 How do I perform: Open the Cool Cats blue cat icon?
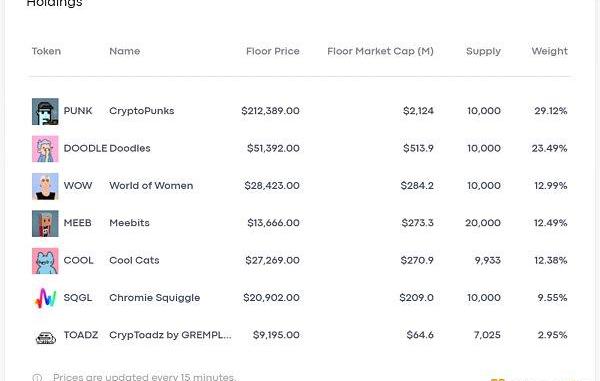click(x=45, y=261)
